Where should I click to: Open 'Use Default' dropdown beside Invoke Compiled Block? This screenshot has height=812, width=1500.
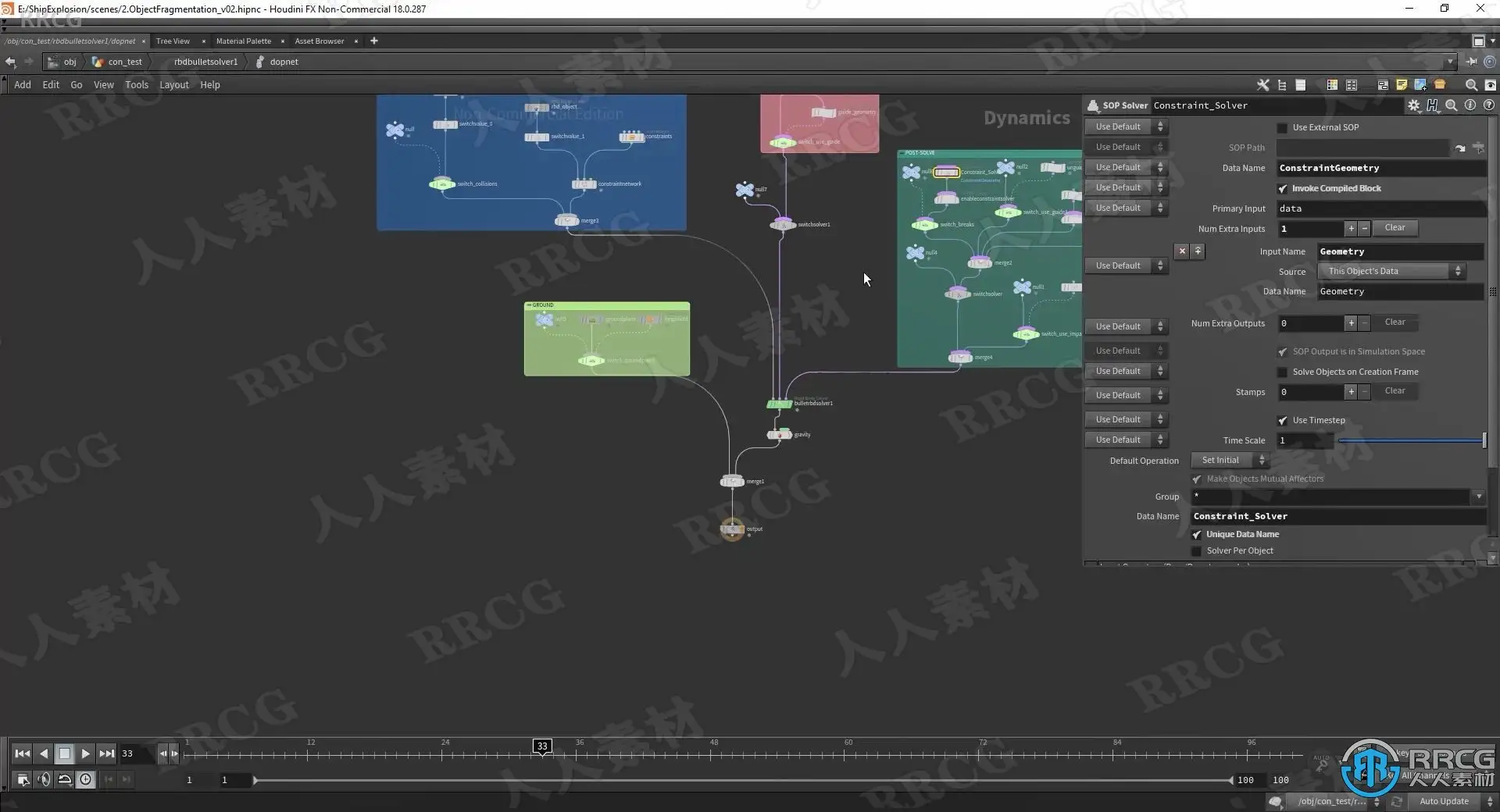point(1126,187)
